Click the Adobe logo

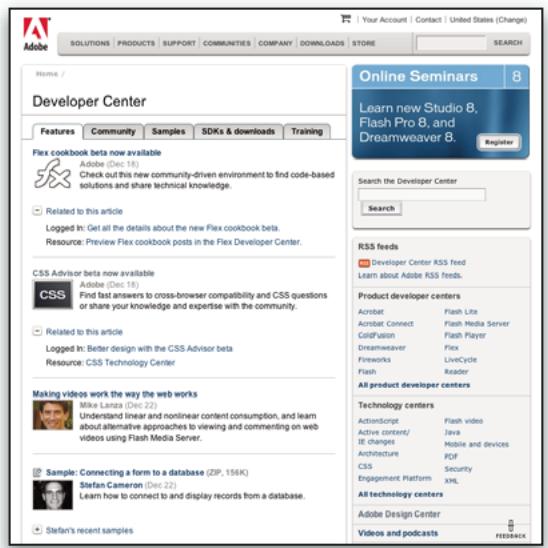coord(36,34)
